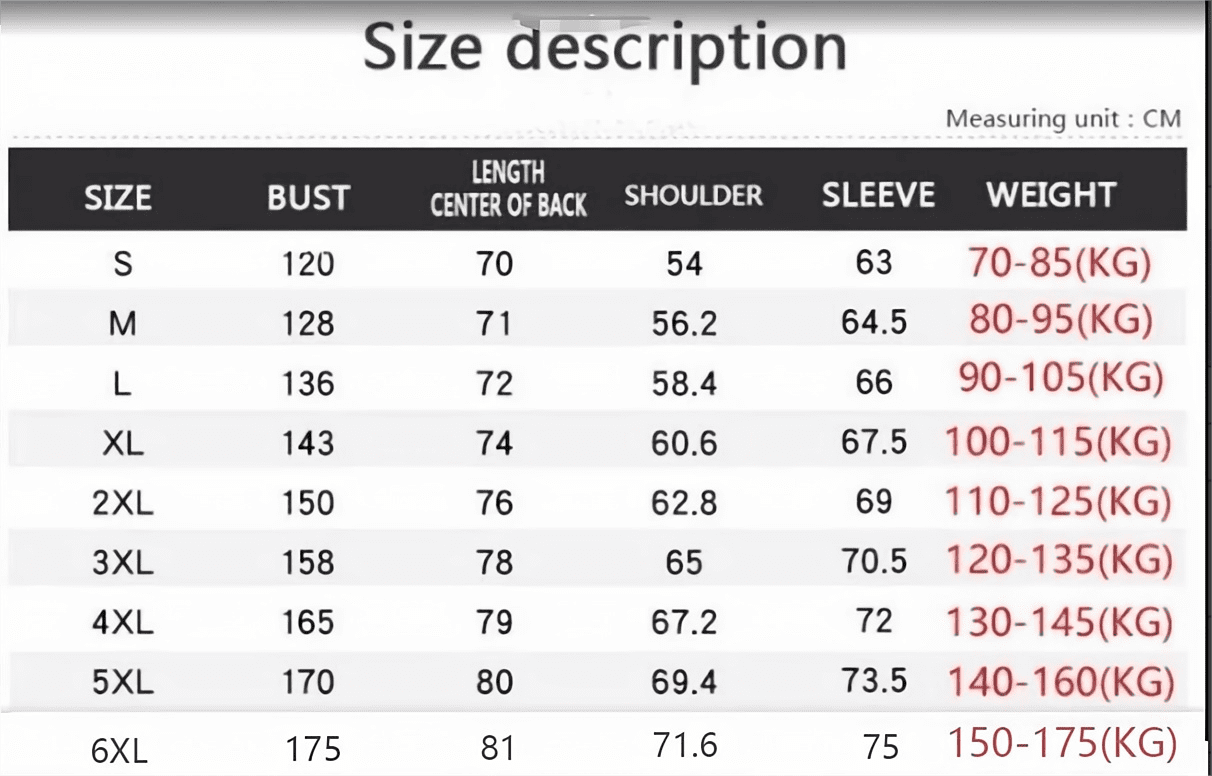Select the 6XL size label
The image size is (1212, 776).
[119, 750]
